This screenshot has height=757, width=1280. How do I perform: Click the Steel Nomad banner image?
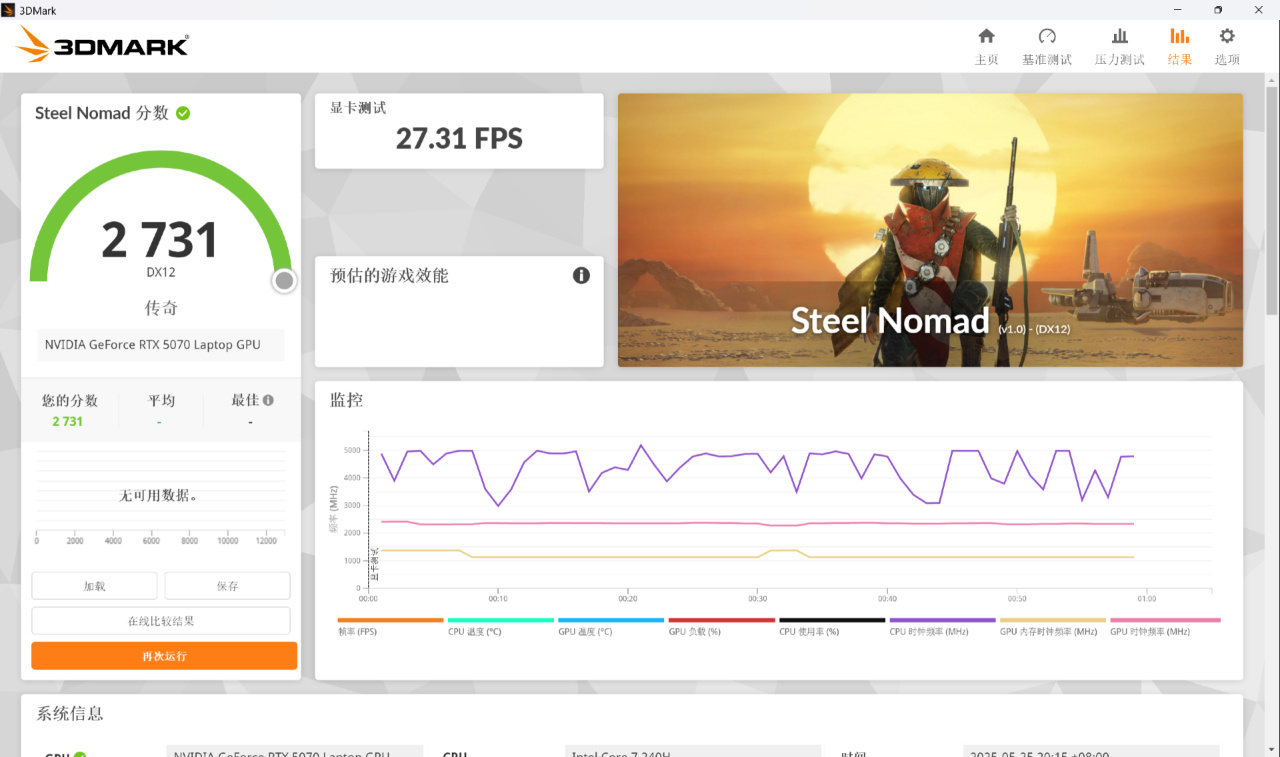click(930, 230)
